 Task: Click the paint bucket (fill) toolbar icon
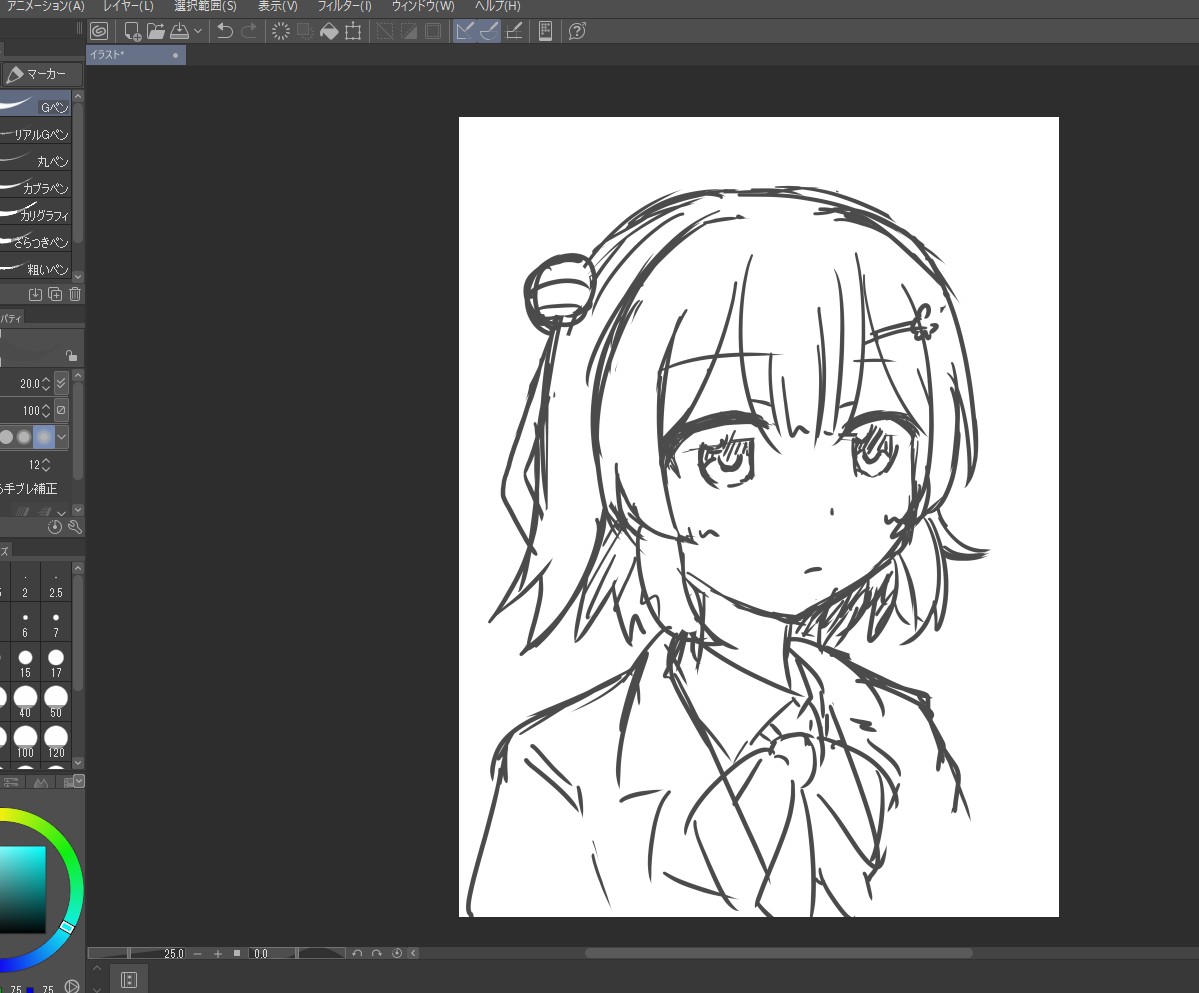click(x=329, y=31)
